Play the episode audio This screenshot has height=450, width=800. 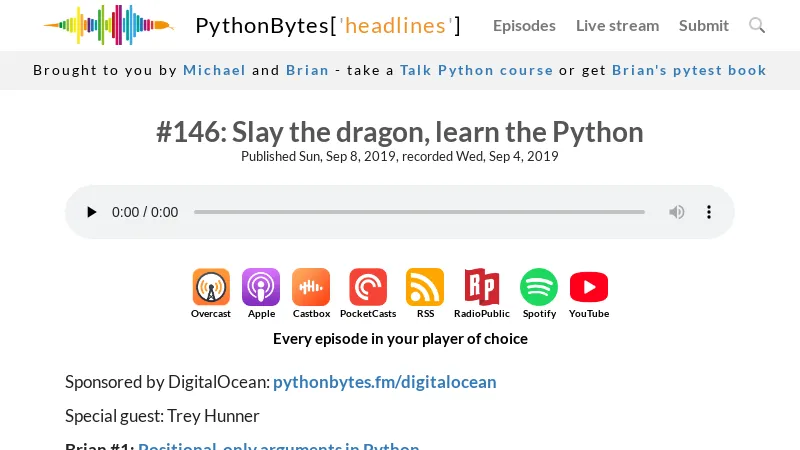pos(92,212)
